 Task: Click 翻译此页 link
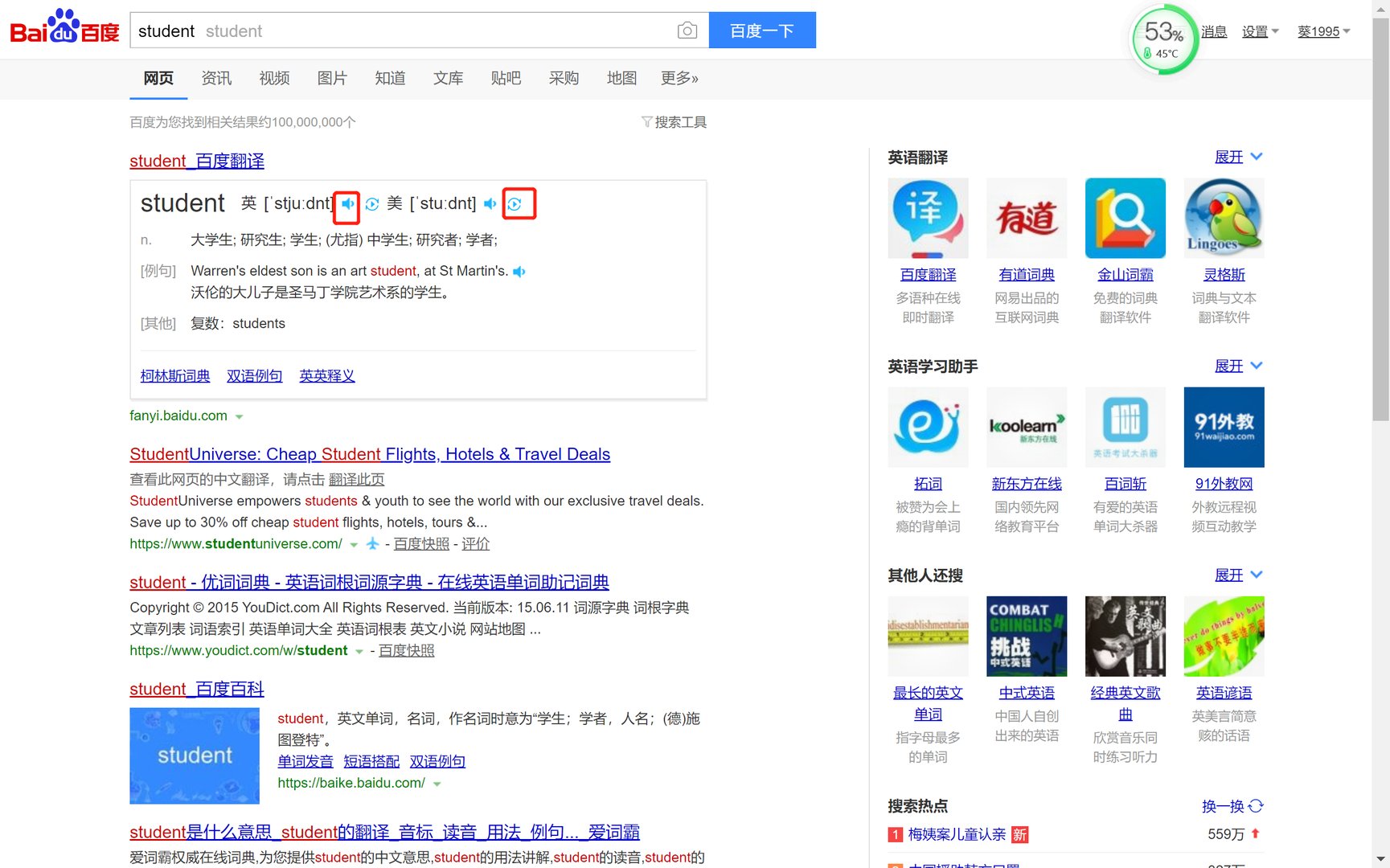[356, 480]
